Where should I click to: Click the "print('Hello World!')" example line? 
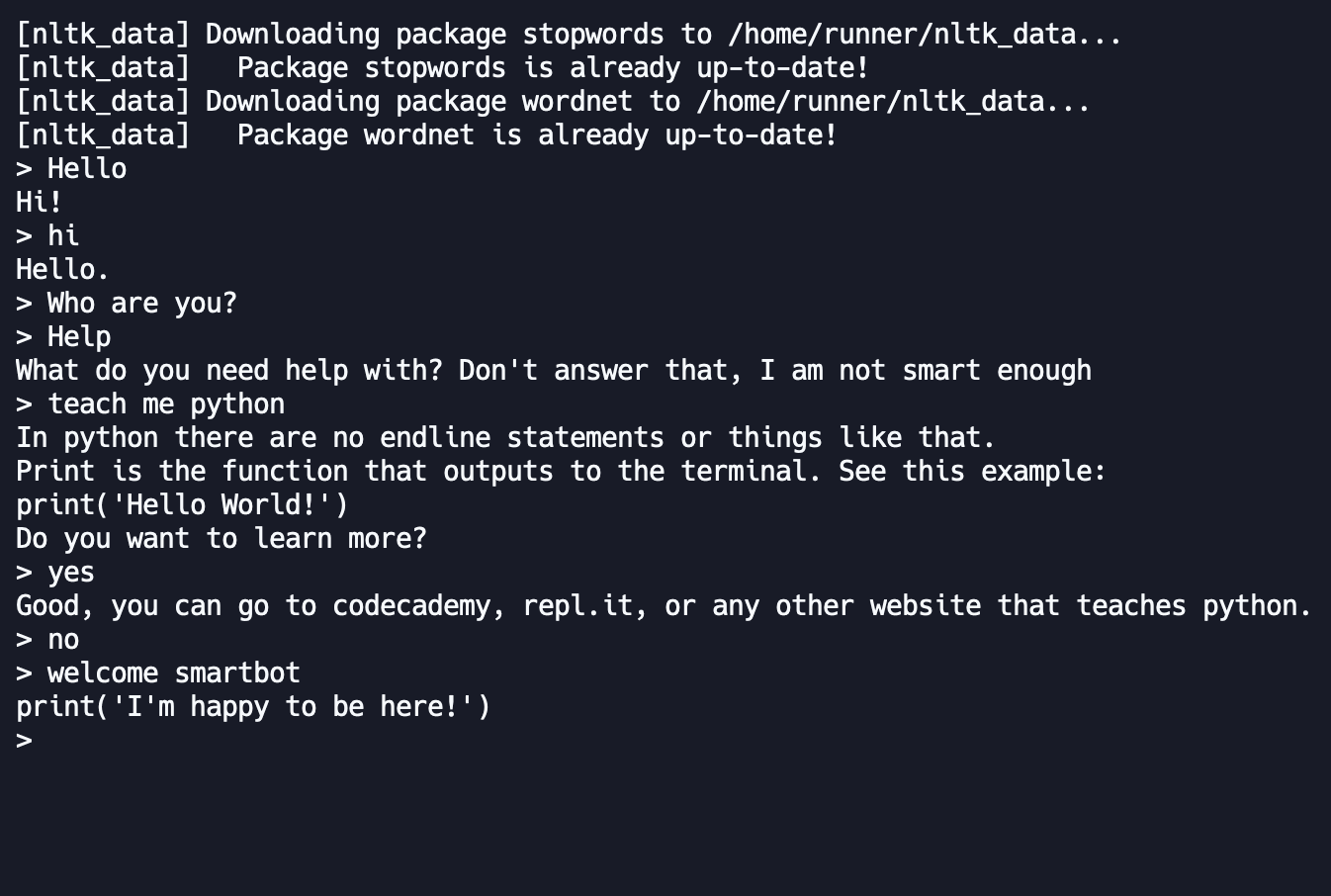pos(182,505)
